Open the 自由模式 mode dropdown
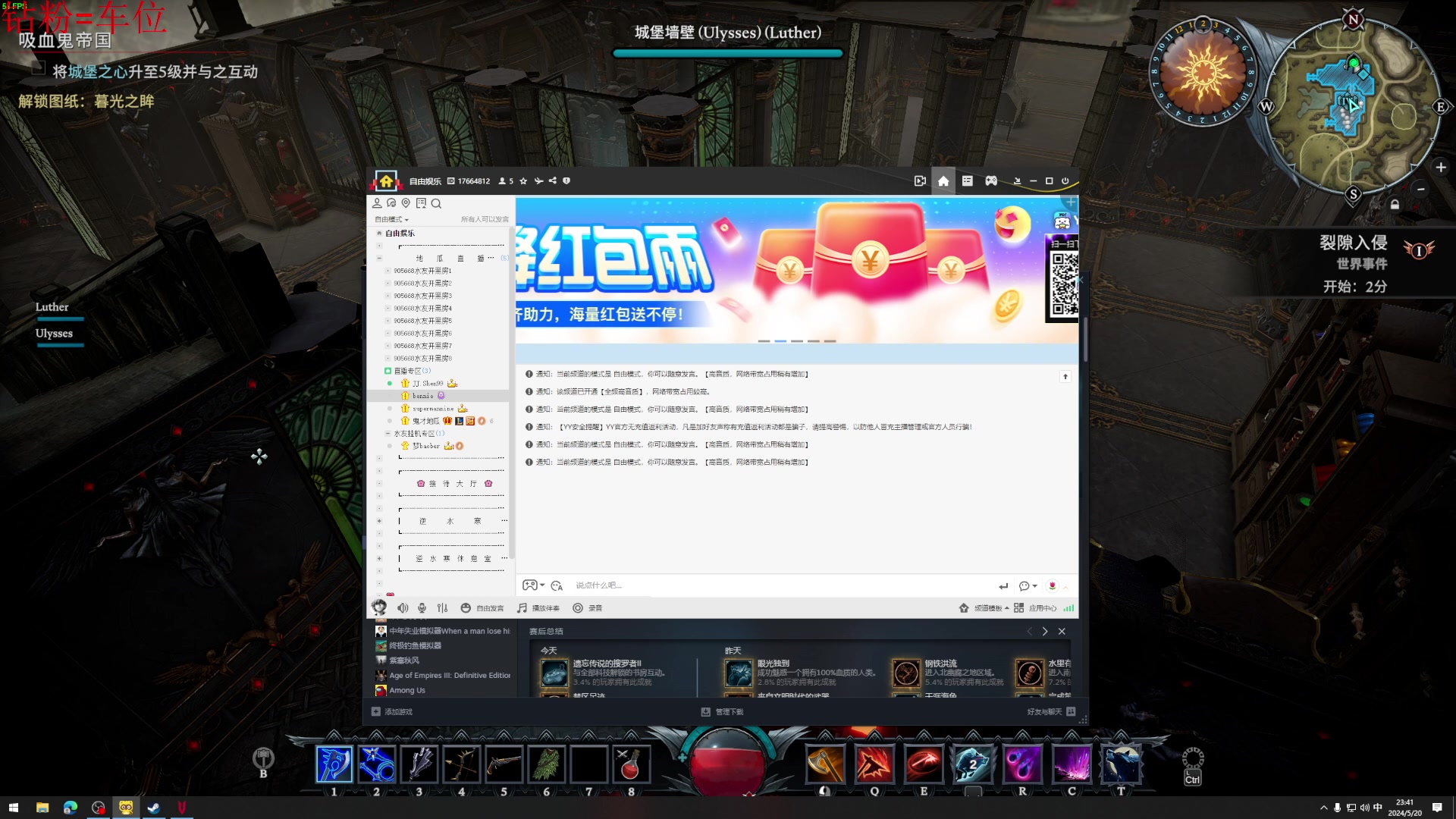The width and height of the screenshot is (1456, 819). 391,219
